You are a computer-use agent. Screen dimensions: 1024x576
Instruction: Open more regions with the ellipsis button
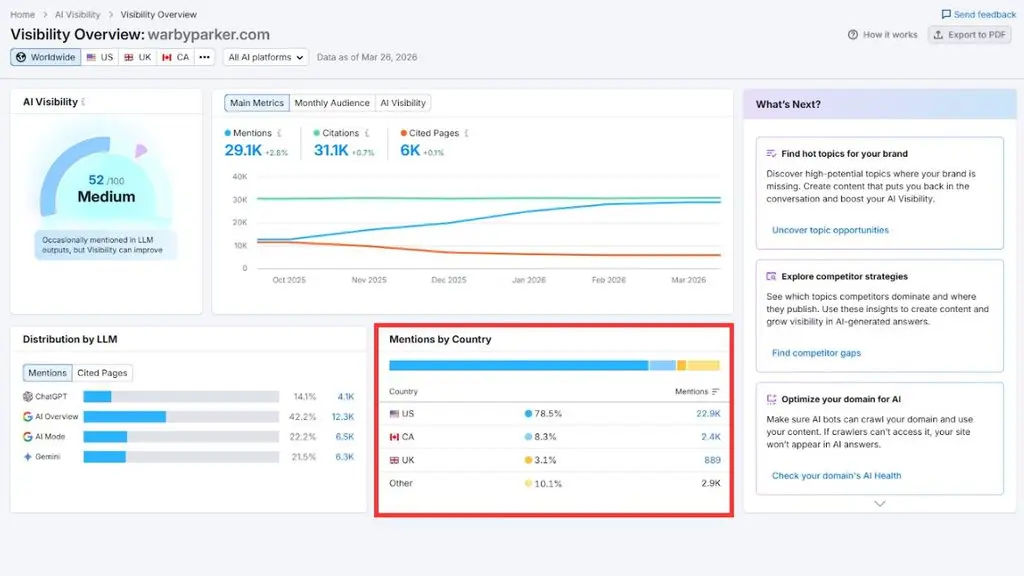pyautogui.click(x=204, y=57)
